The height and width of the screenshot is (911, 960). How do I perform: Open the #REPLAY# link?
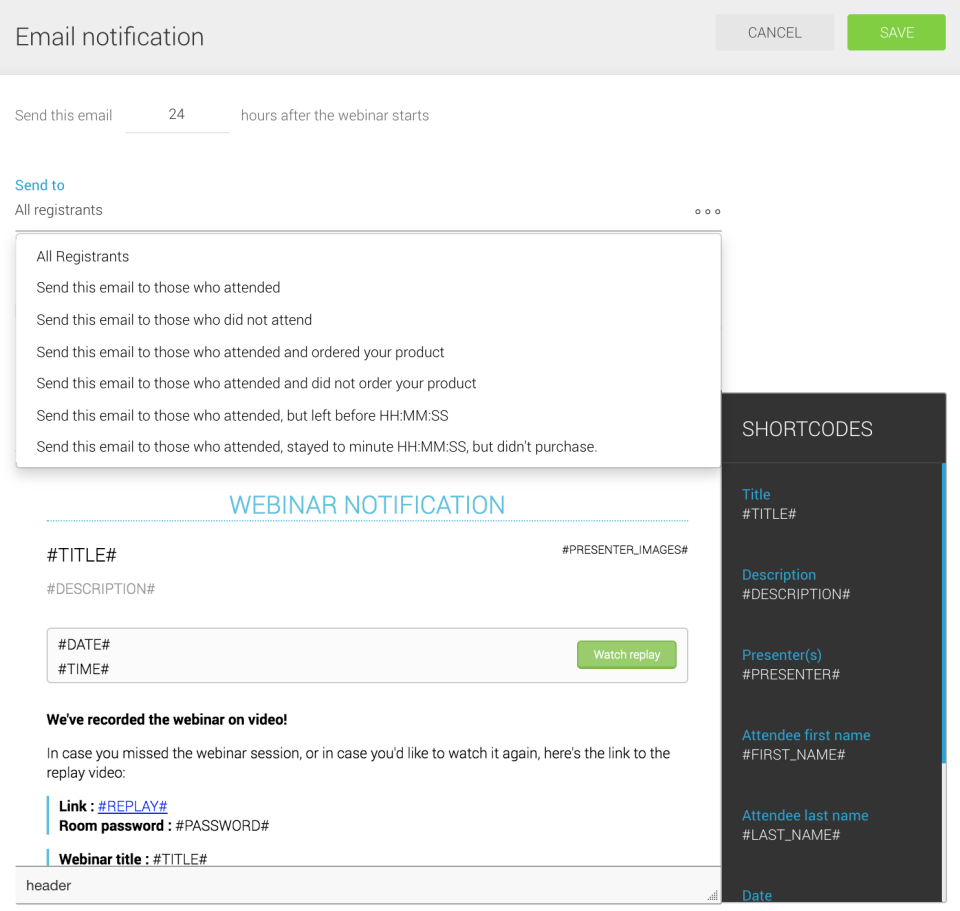[133, 806]
